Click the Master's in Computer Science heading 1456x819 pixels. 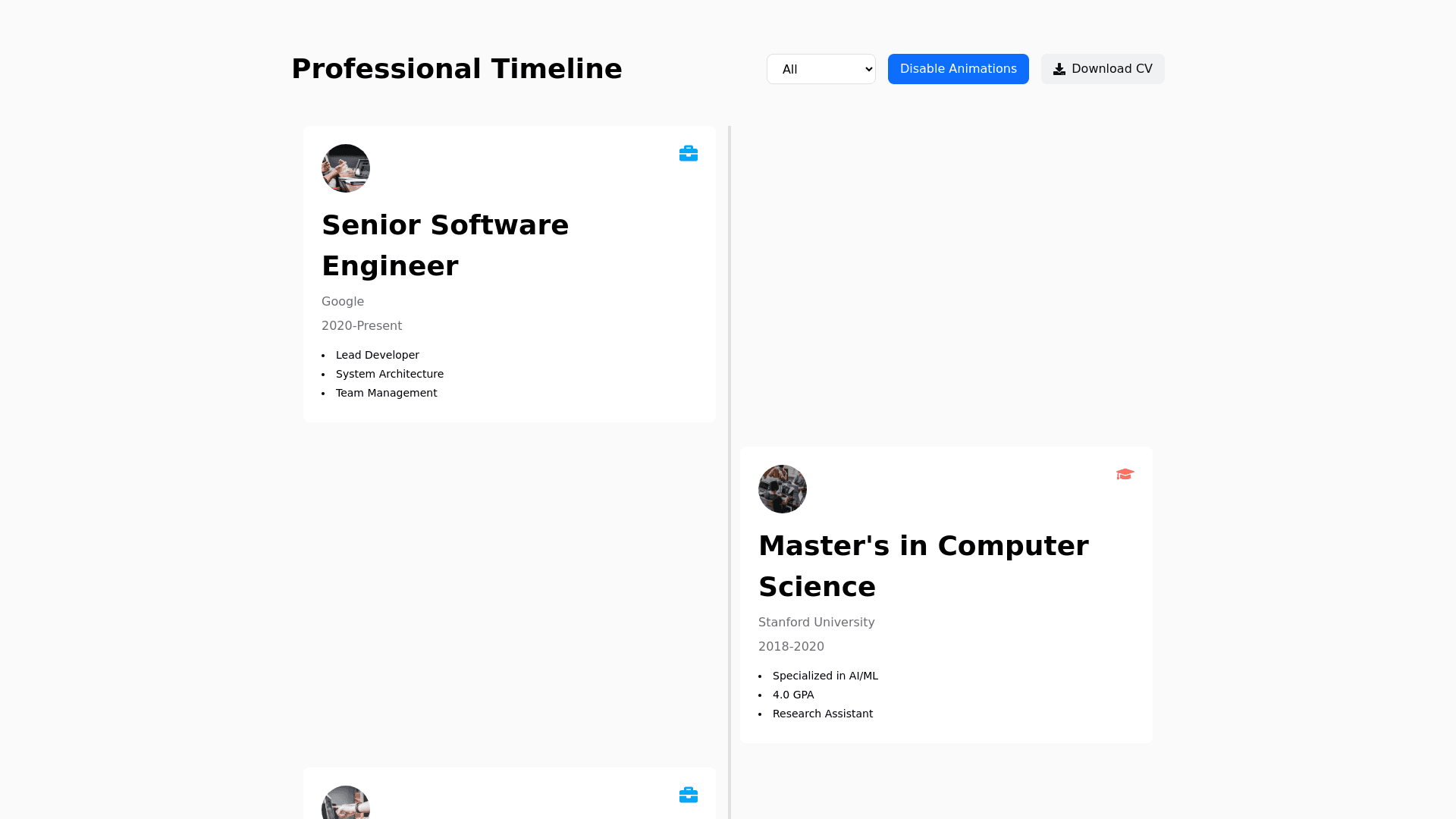click(923, 566)
